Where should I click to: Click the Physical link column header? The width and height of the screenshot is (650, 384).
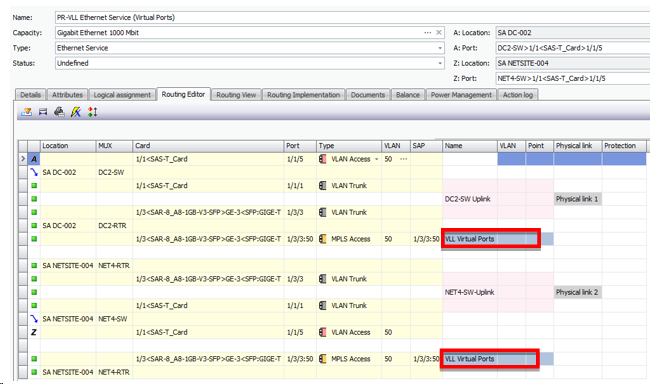[577, 146]
